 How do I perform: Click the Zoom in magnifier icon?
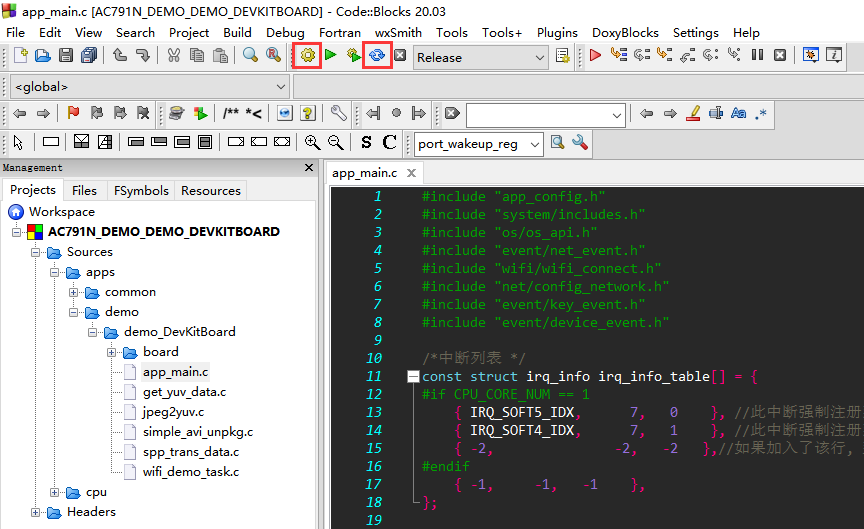(312, 143)
